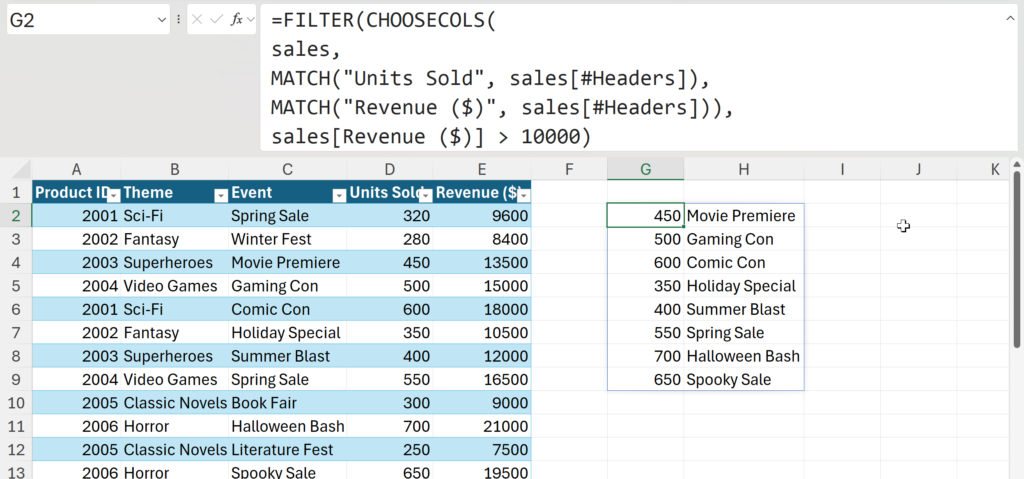Click cell containing Halloween Bash in column H
Image resolution: width=1024 pixels, height=479 pixels.
(x=743, y=356)
